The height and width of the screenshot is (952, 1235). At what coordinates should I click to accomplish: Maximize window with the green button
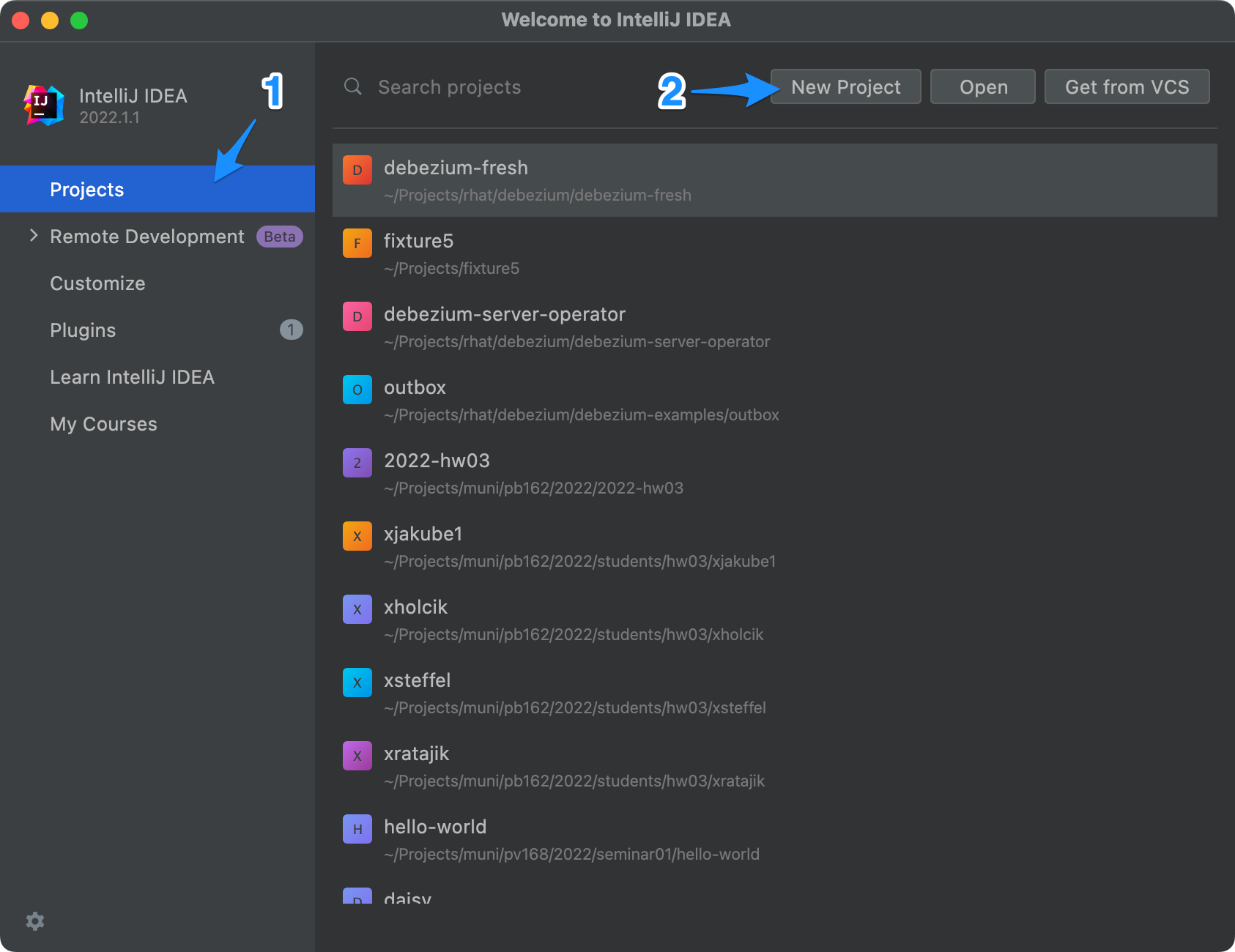click(79, 21)
